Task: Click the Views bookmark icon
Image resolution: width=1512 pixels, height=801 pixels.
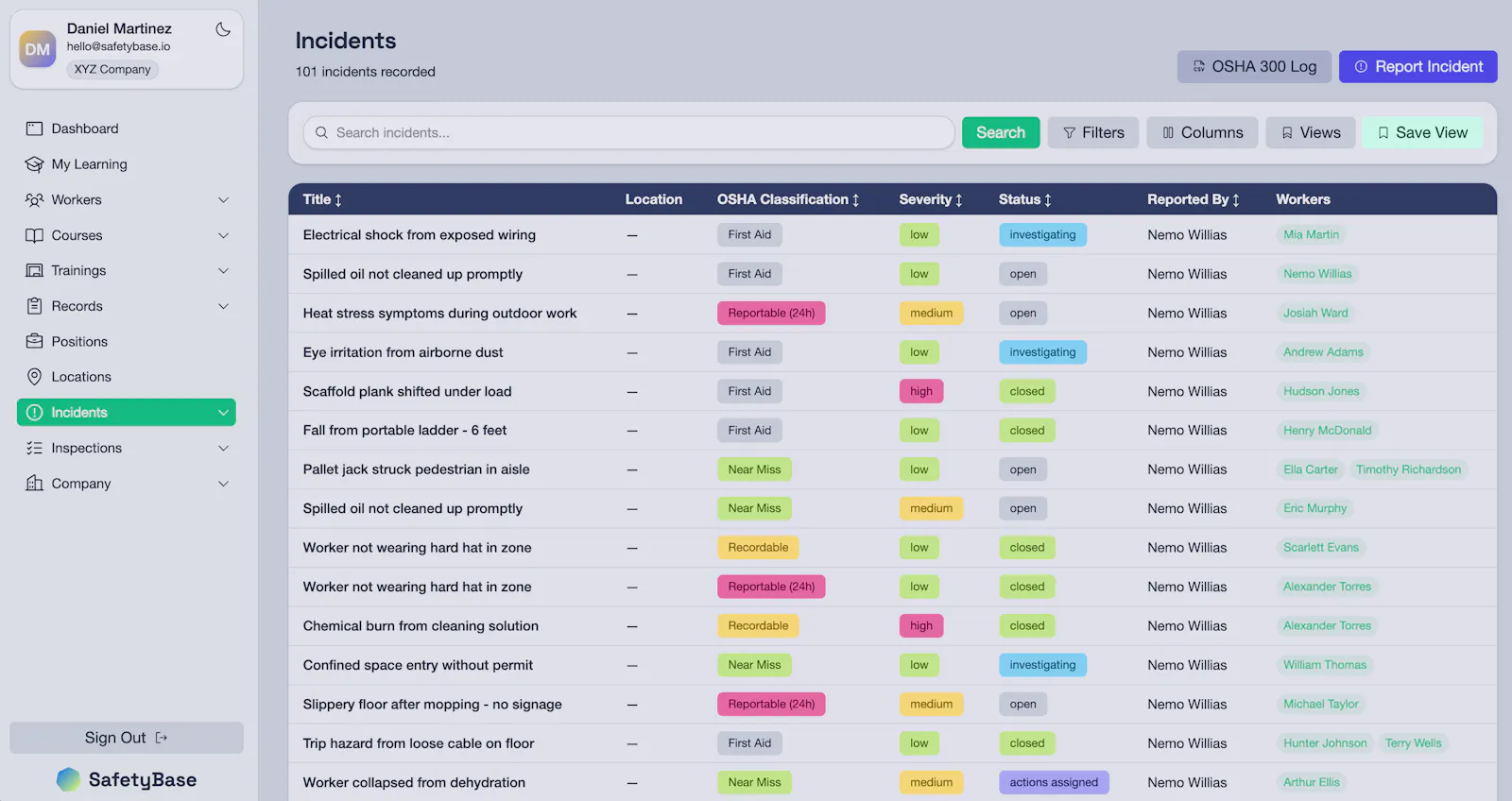Action: pyautogui.click(x=1287, y=133)
